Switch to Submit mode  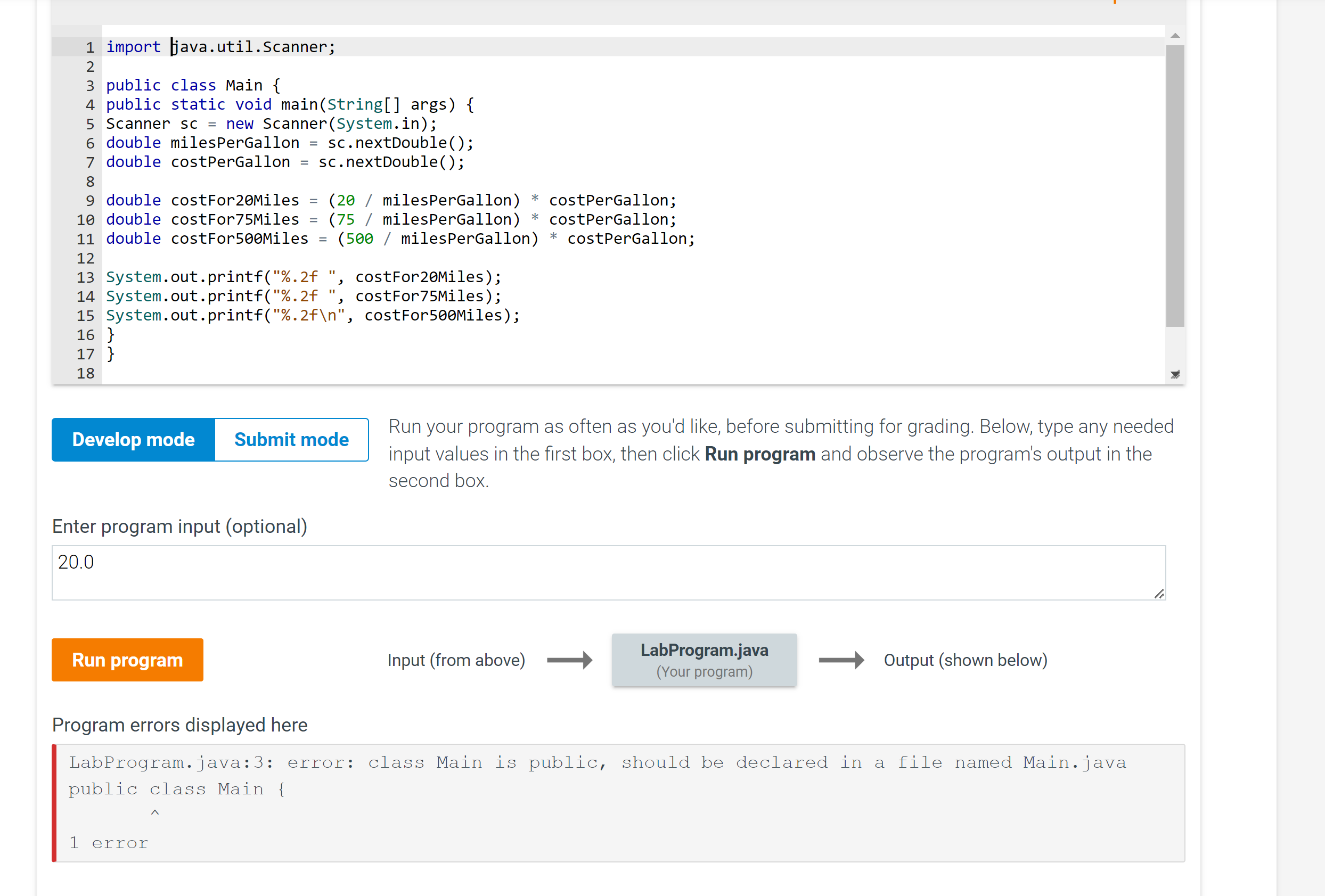click(291, 439)
